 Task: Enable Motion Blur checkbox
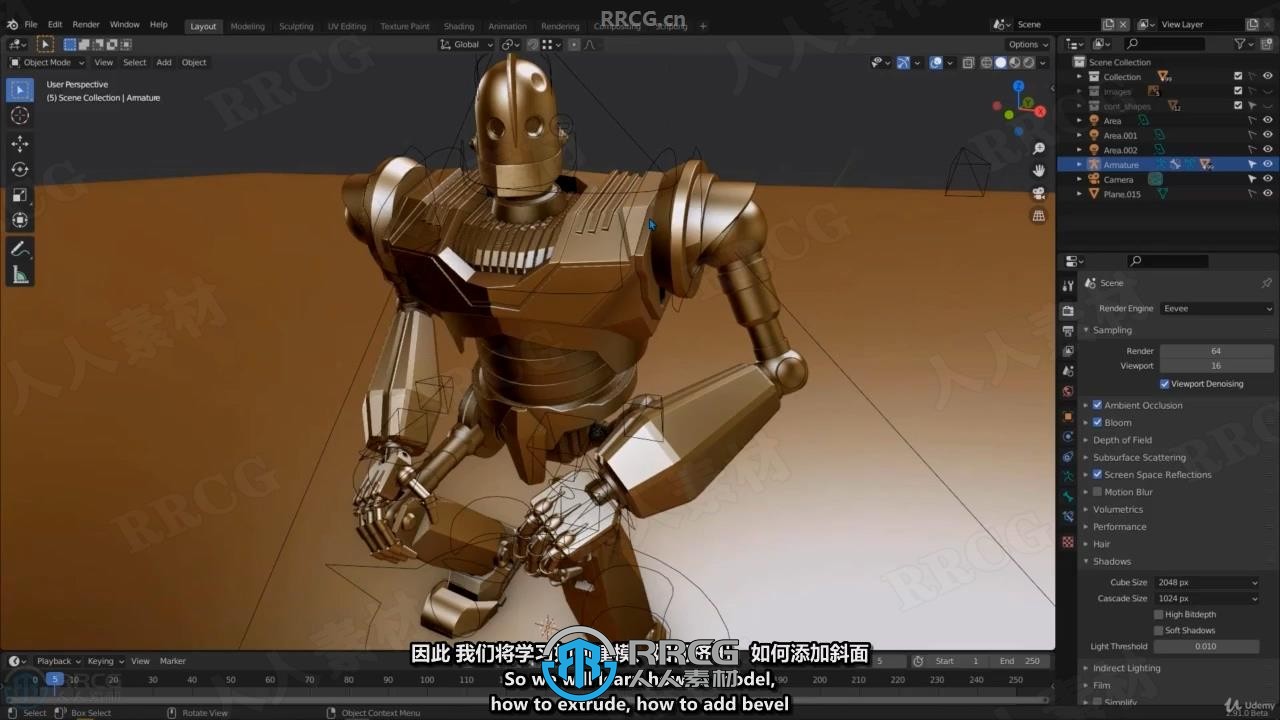[1097, 492]
